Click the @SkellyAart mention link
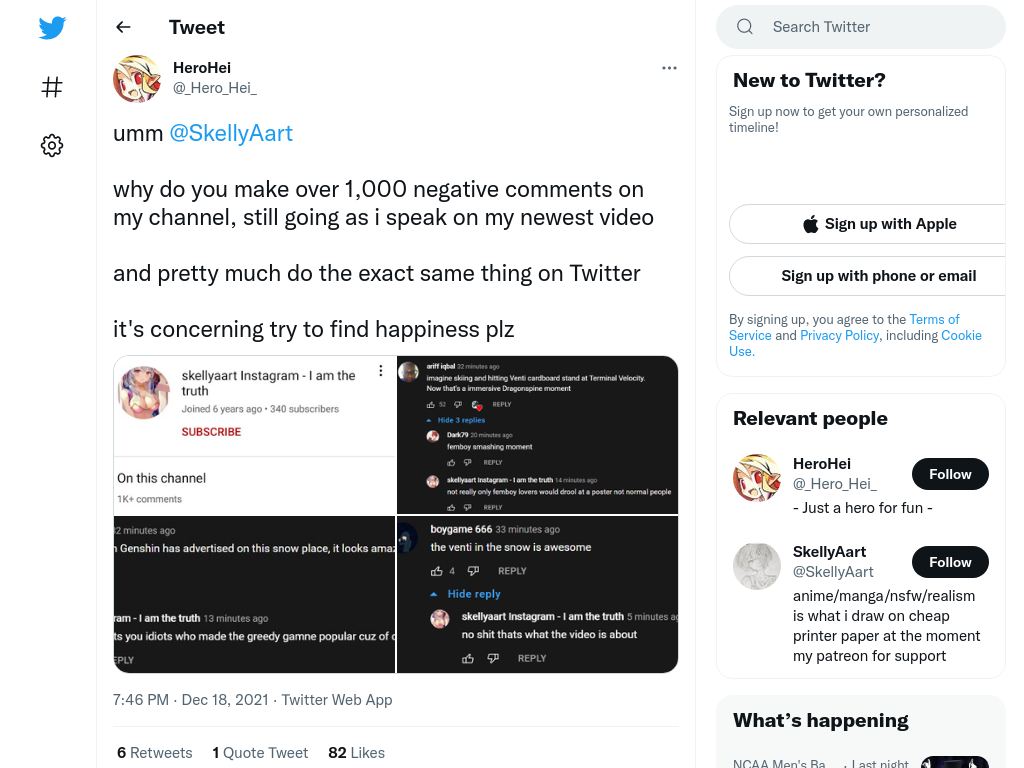The width and height of the screenshot is (1024, 768). pyautogui.click(x=231, y=133)
